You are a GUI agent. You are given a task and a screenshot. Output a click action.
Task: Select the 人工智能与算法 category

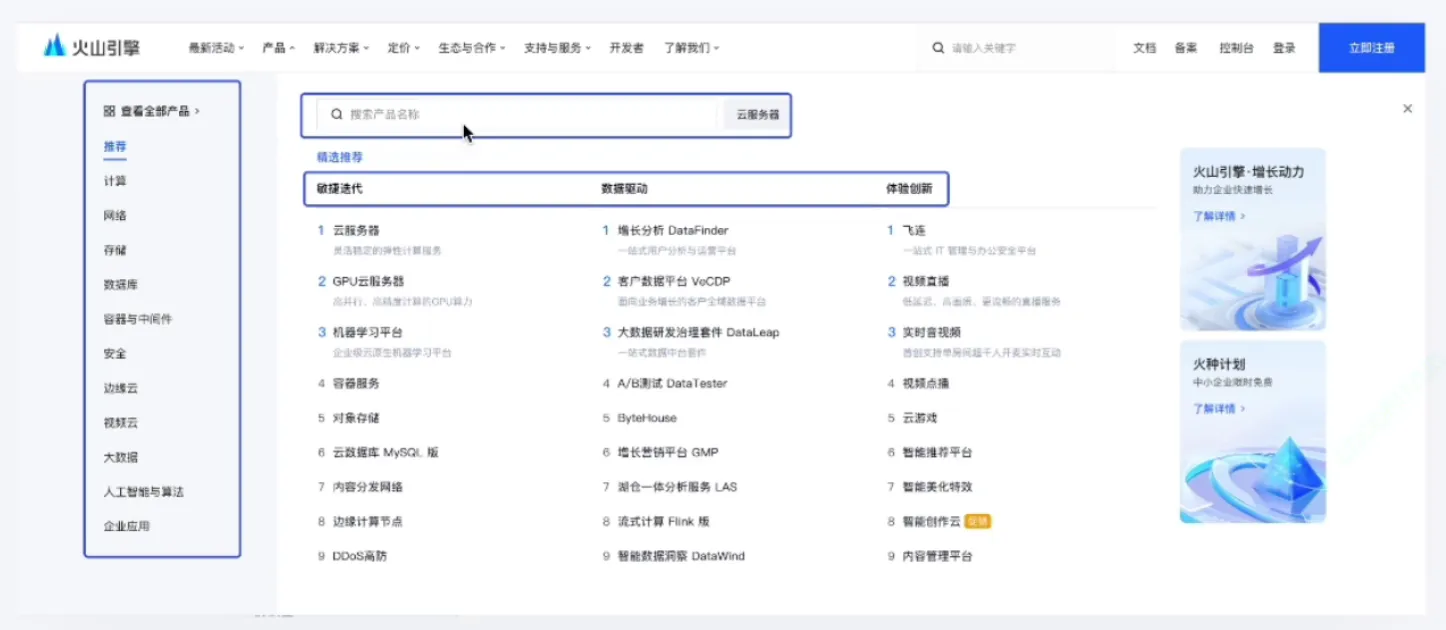click(x=144, y=491)
